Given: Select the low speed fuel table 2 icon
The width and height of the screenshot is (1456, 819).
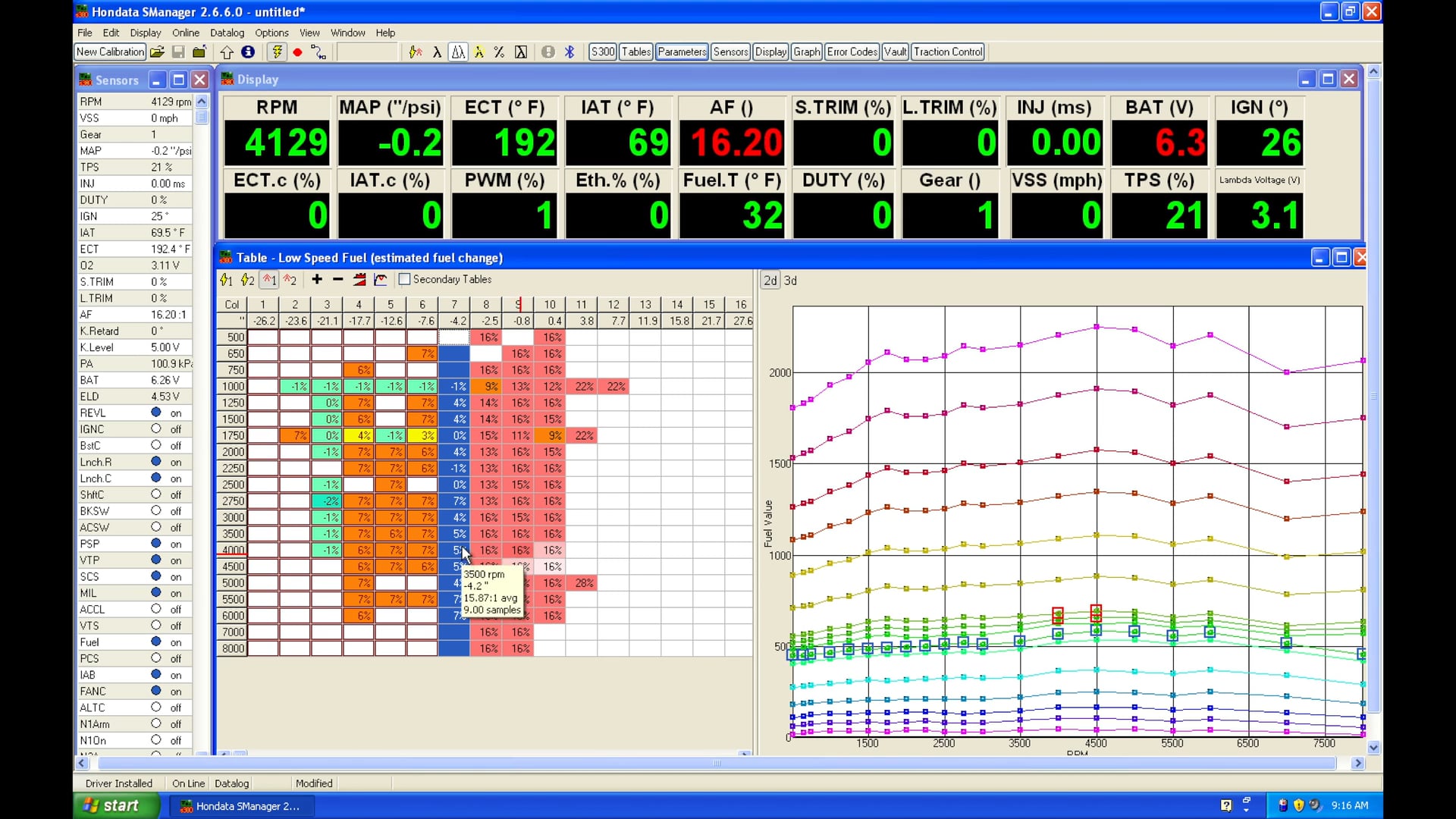Looking at the screenshot, I should (x=290, y=280).
